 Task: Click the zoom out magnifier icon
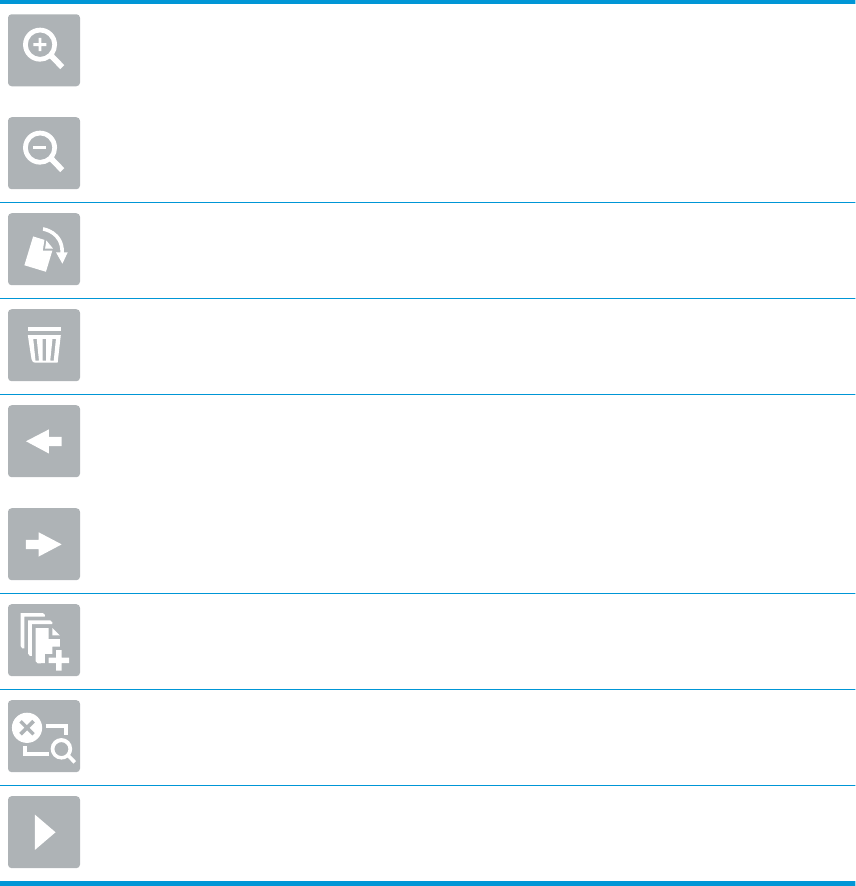pos(44,153)
